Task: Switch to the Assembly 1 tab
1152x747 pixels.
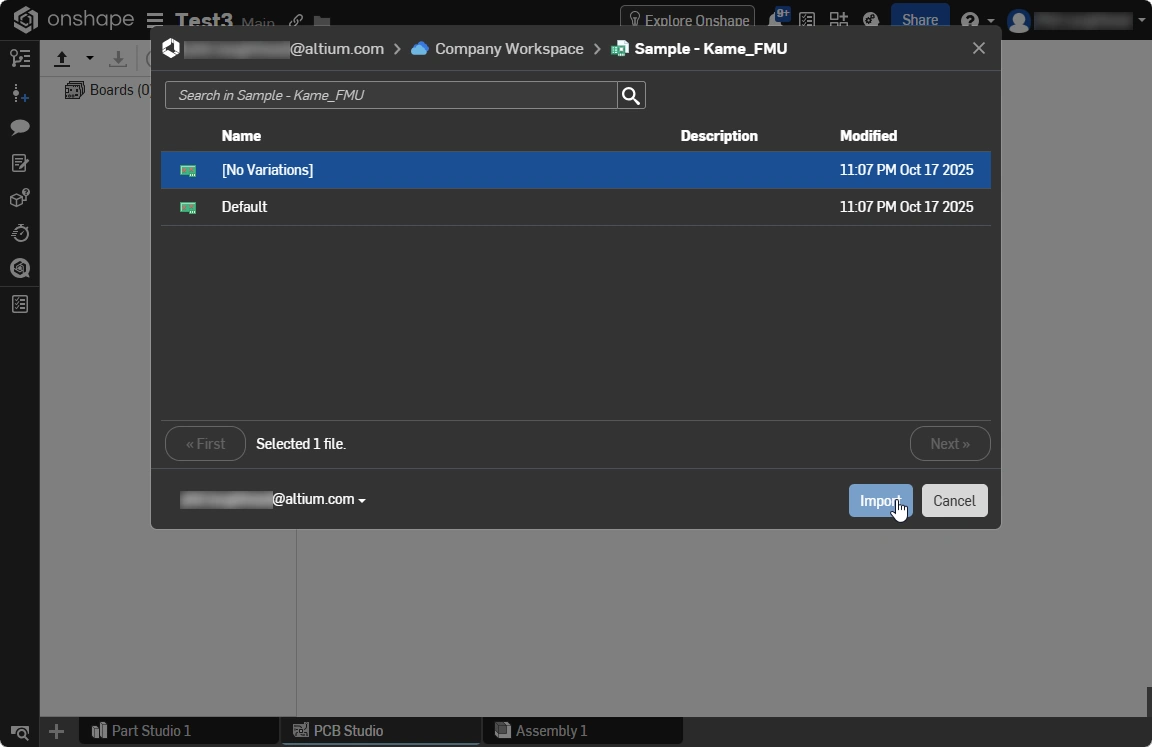Action: click(583, 731)
